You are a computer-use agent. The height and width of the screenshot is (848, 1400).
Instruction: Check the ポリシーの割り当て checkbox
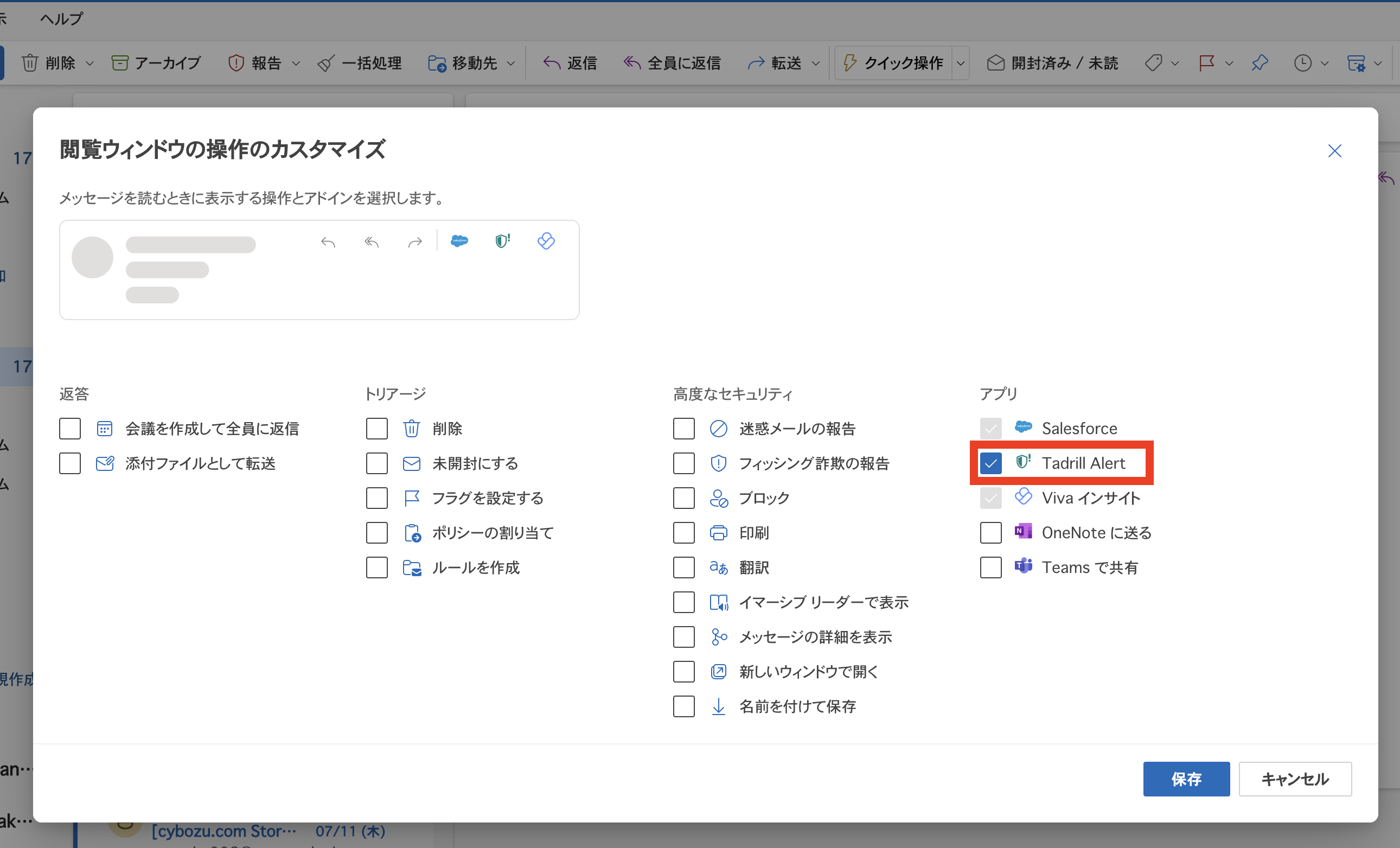376,533
